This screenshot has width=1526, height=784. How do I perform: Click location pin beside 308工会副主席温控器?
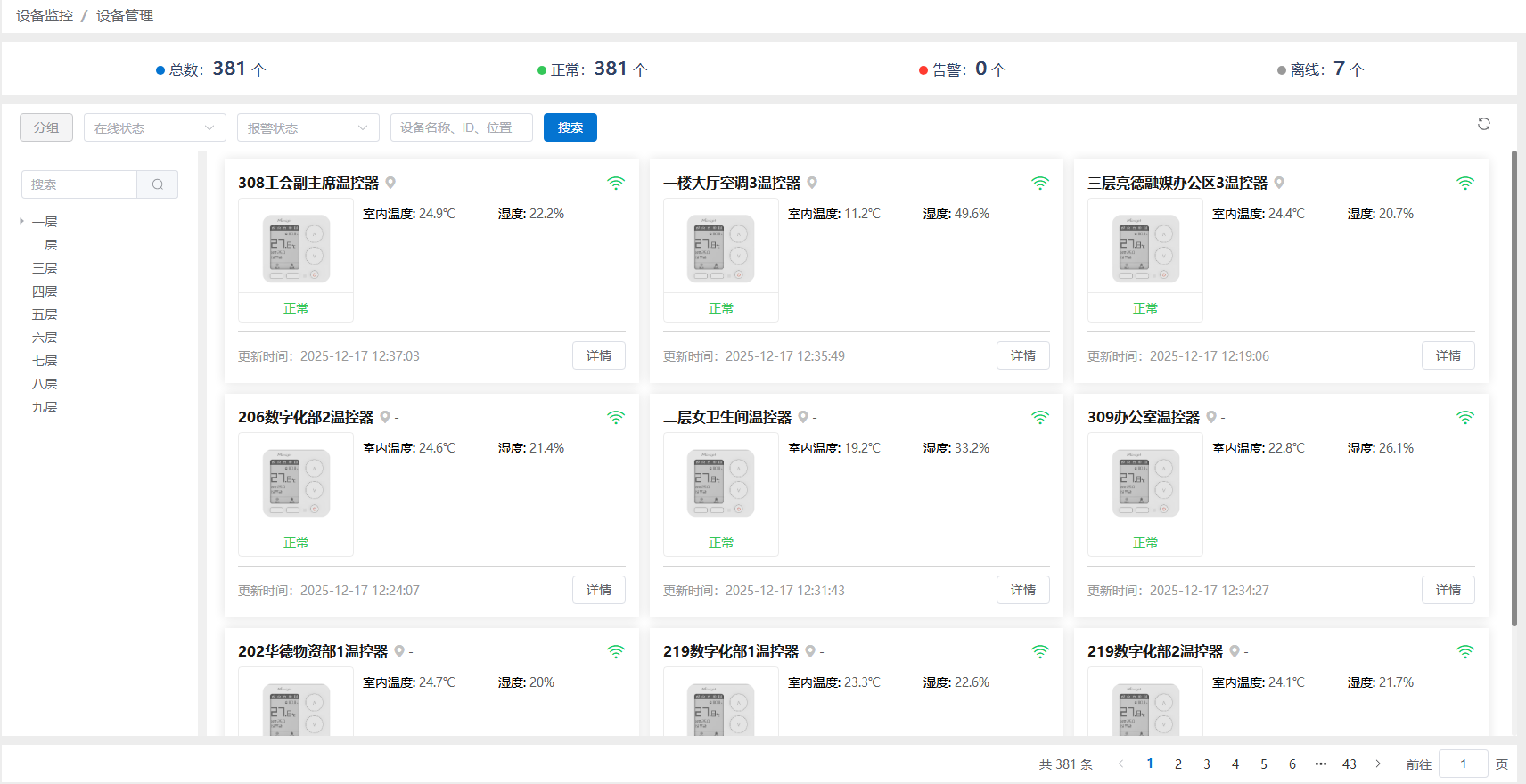pos(390,183)
